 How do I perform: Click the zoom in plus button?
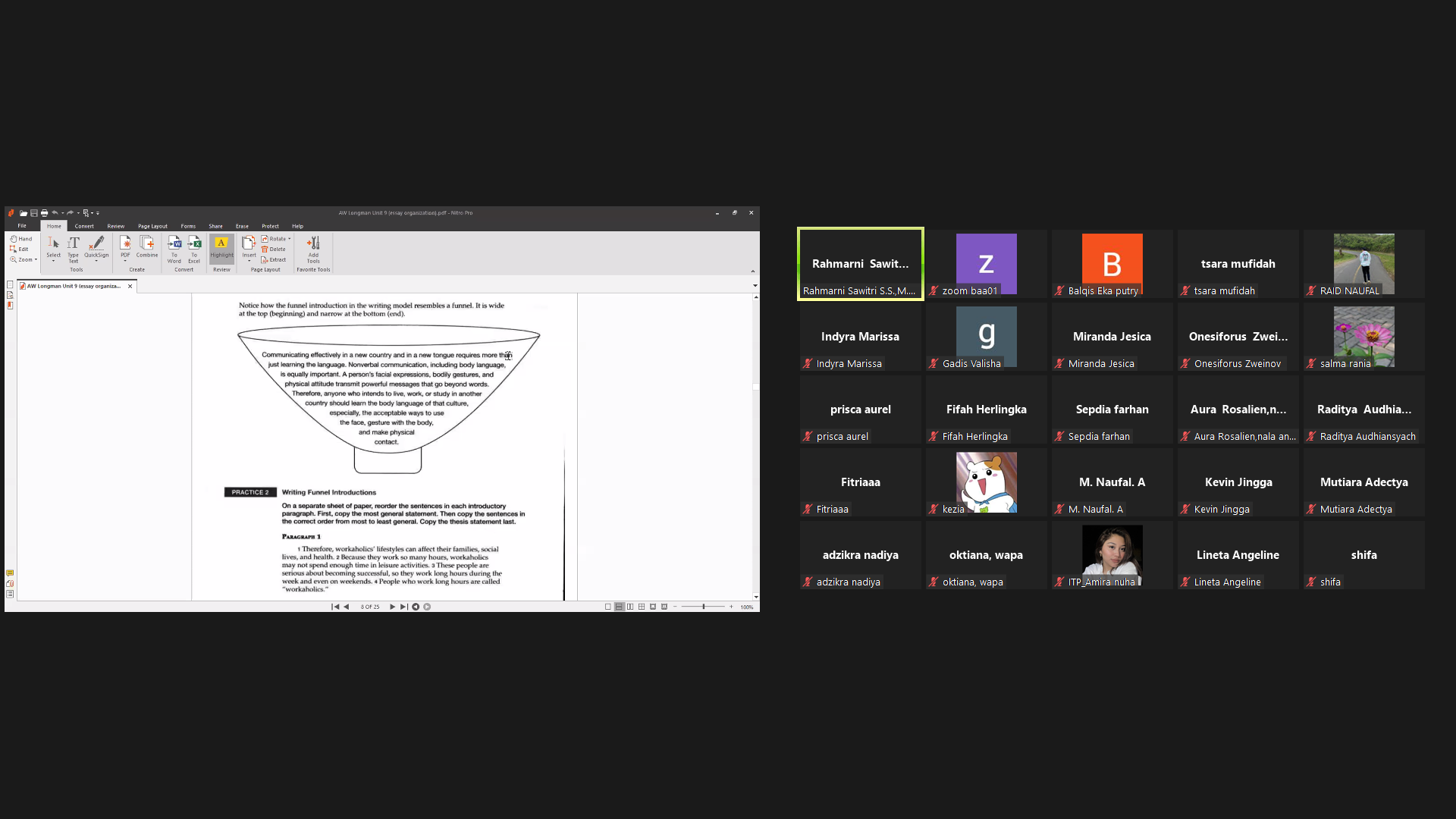pyautogui.click(x=731, y=607)
